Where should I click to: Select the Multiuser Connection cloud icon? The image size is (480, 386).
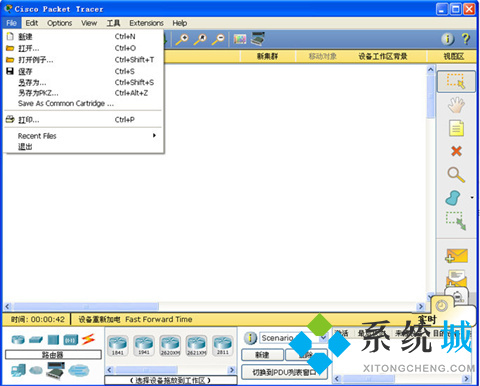[x=79, y=370]
